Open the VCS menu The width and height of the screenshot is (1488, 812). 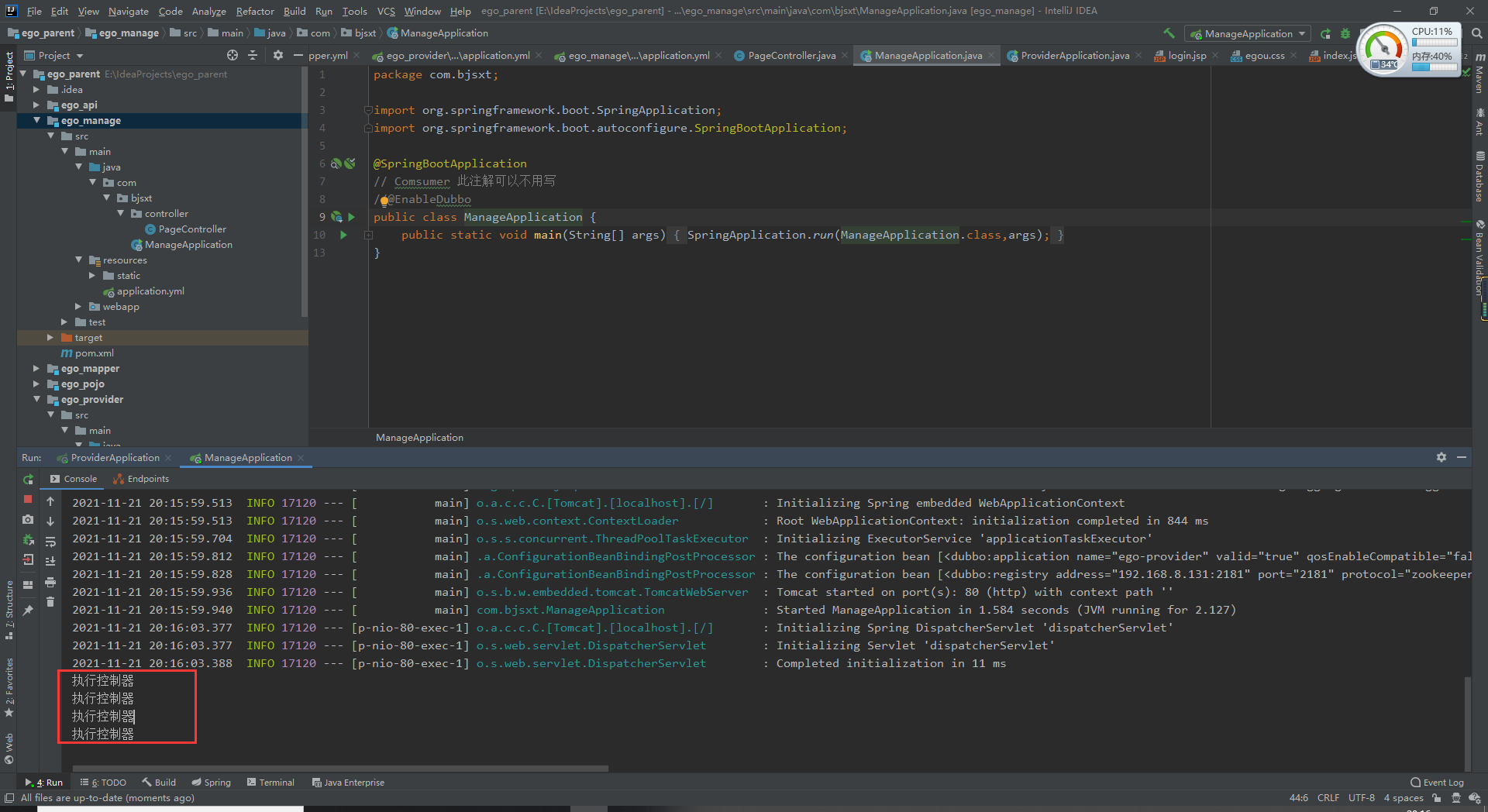point(386,11)
